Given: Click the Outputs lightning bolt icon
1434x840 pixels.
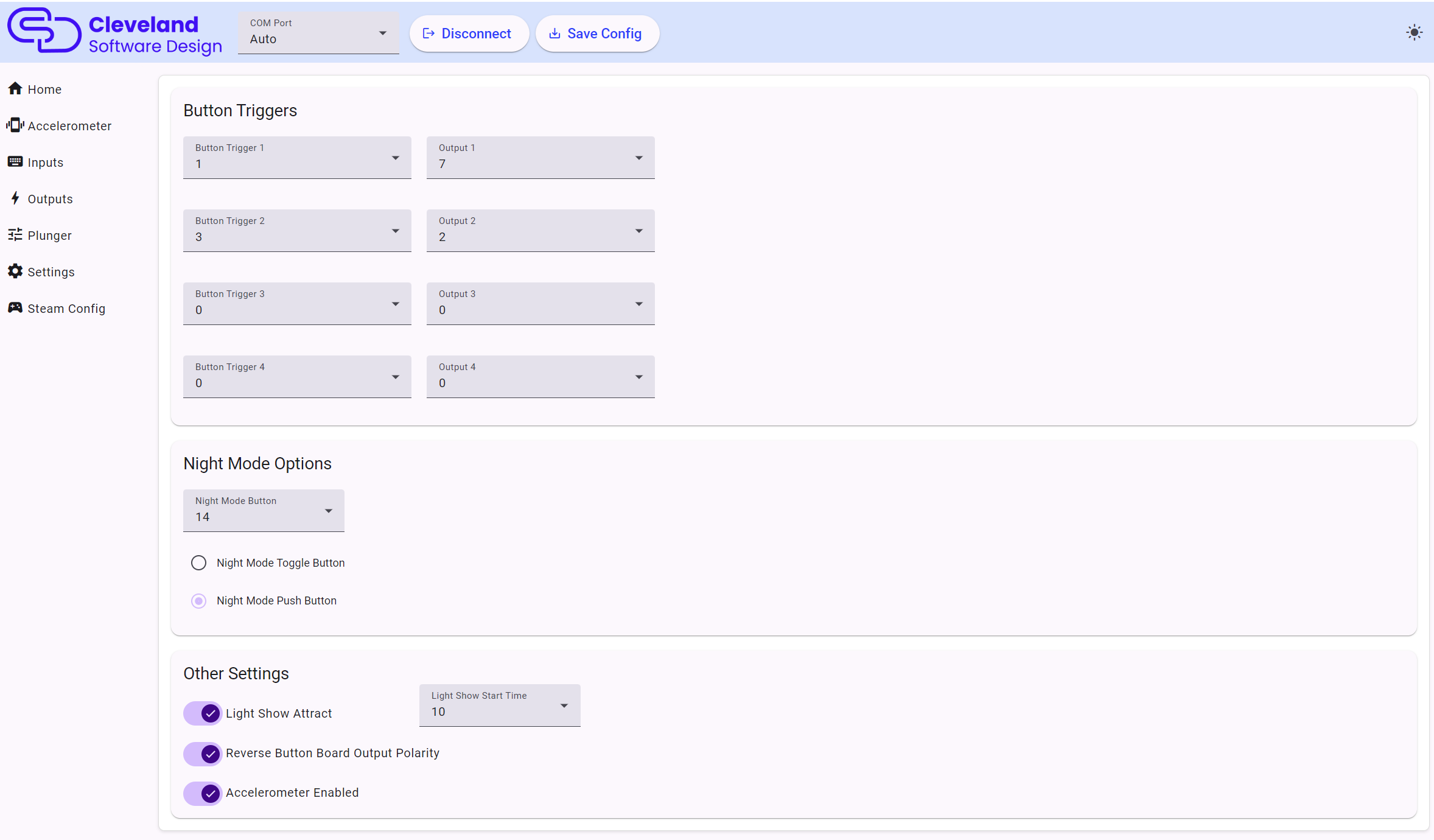Looking at the screenshot, I should (15, 198).
